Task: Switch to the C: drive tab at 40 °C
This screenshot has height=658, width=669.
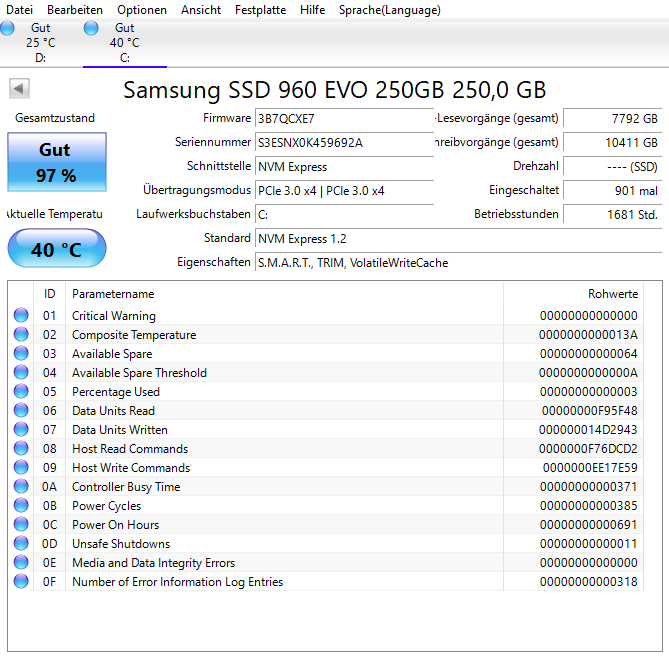Action: pos(125,43)
